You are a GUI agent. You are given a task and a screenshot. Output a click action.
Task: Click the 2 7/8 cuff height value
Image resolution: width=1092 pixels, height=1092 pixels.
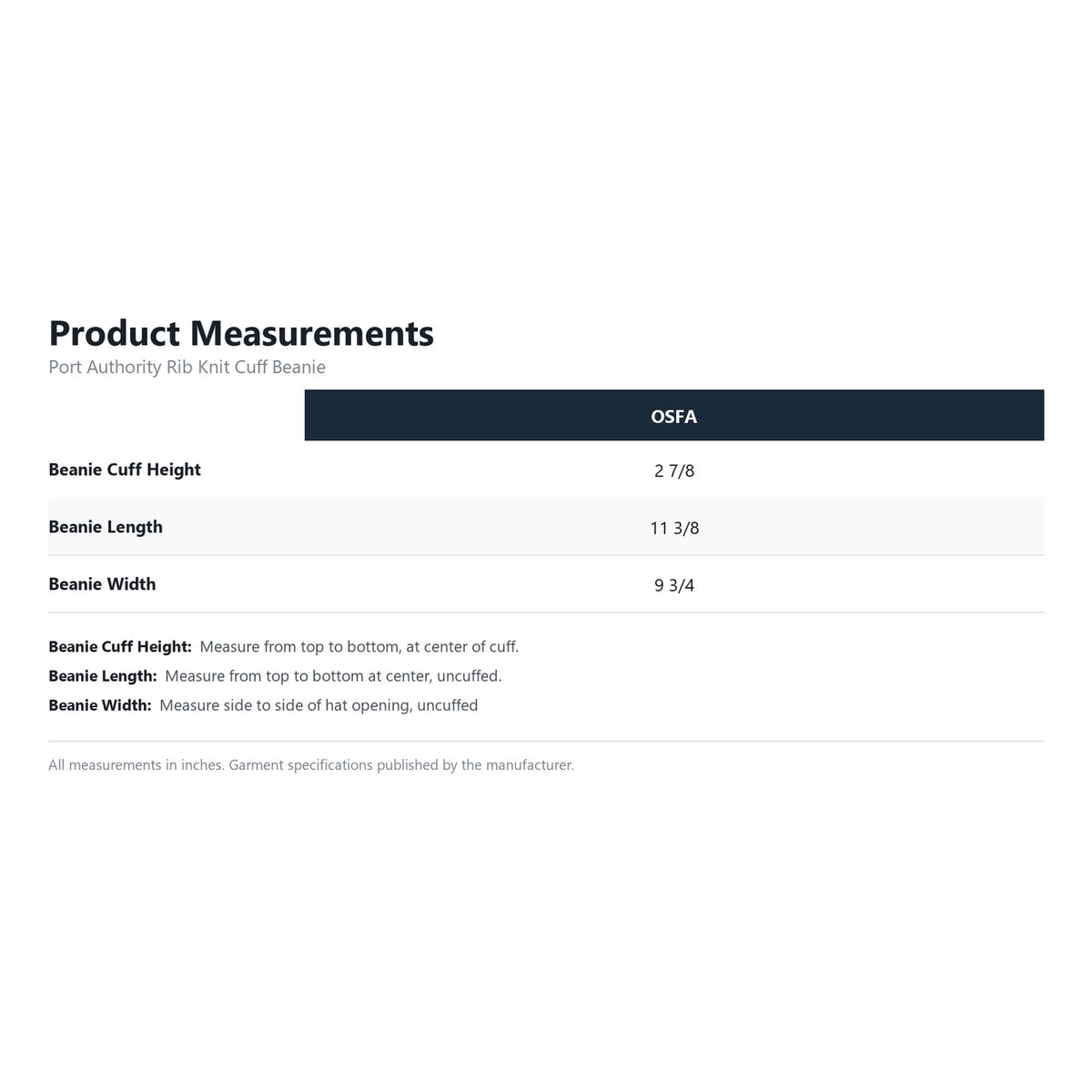point(674,471)
